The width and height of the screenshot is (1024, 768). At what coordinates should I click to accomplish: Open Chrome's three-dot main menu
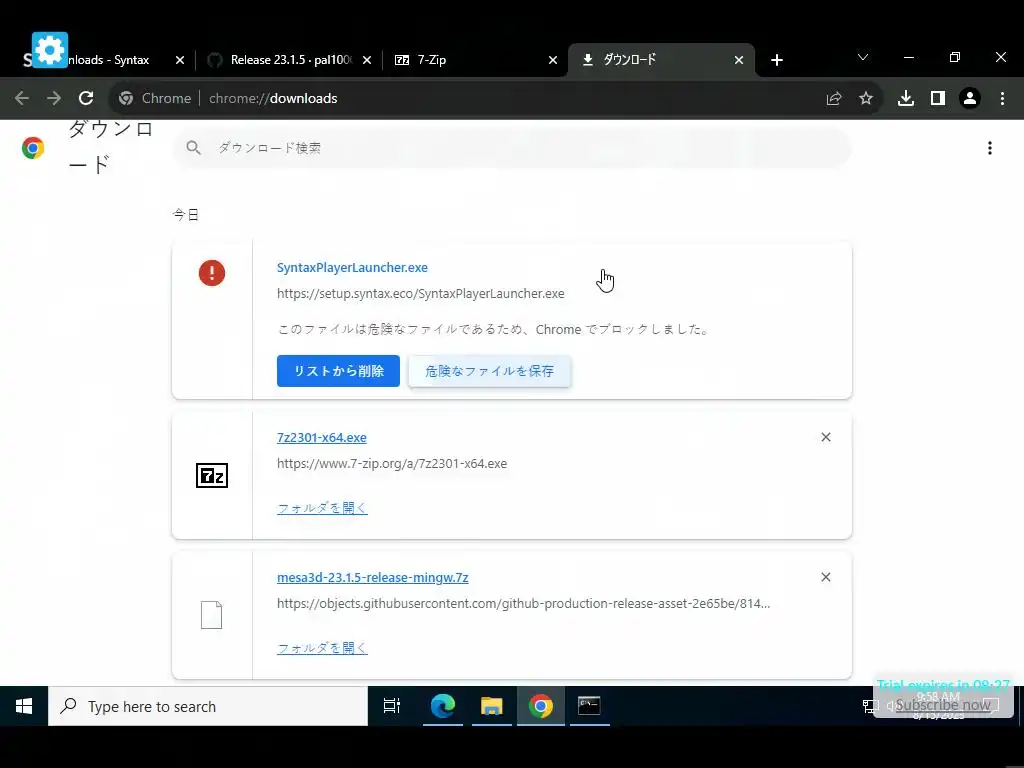1002,98
